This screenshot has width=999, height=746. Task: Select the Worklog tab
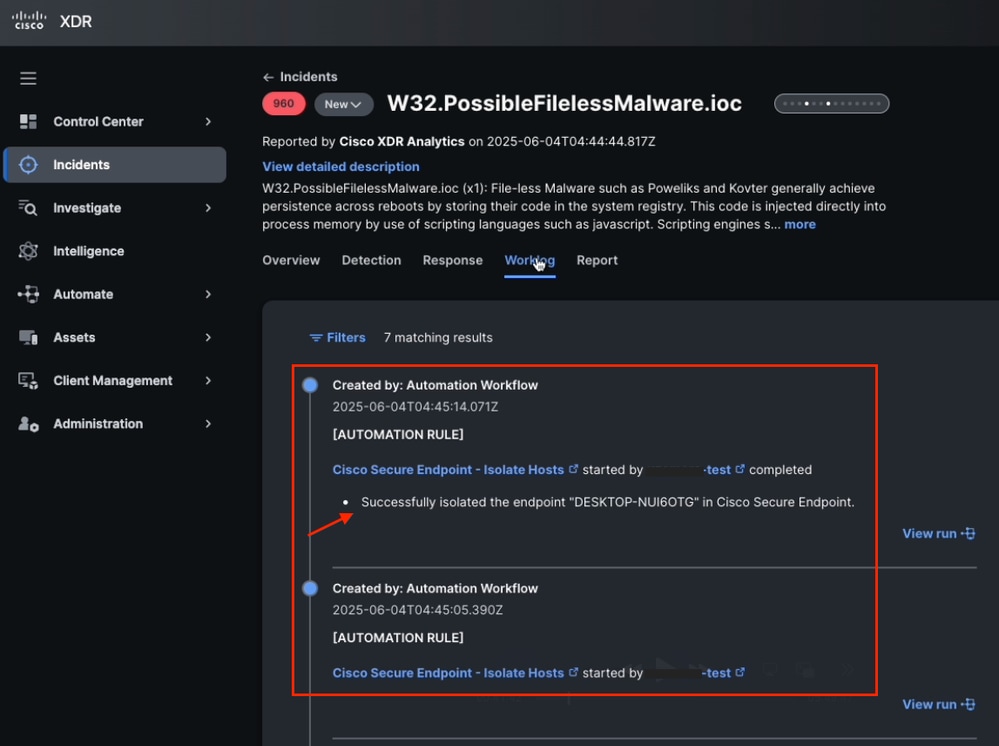pos(529,261)
